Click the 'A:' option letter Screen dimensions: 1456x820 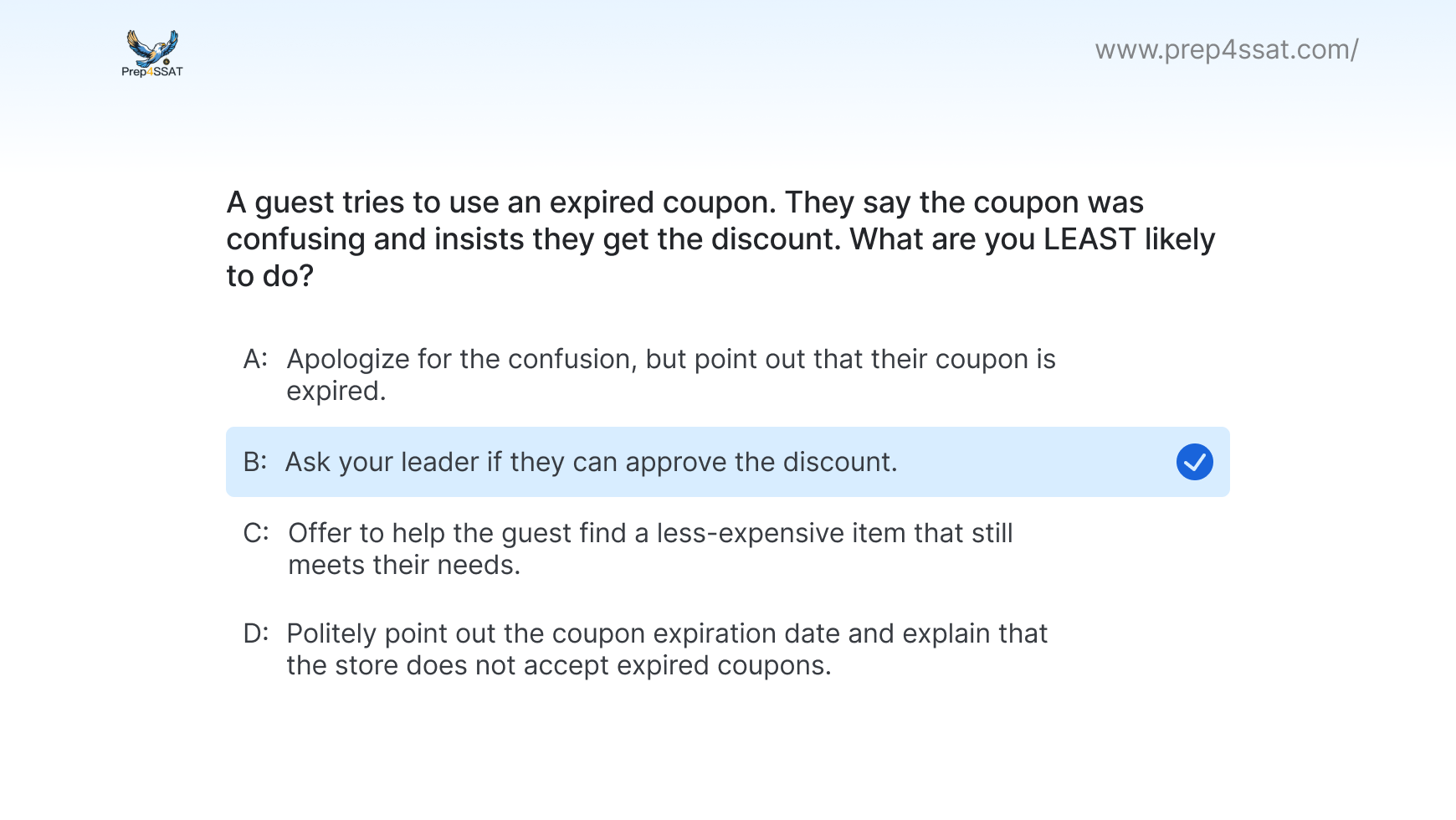(255, 359)
